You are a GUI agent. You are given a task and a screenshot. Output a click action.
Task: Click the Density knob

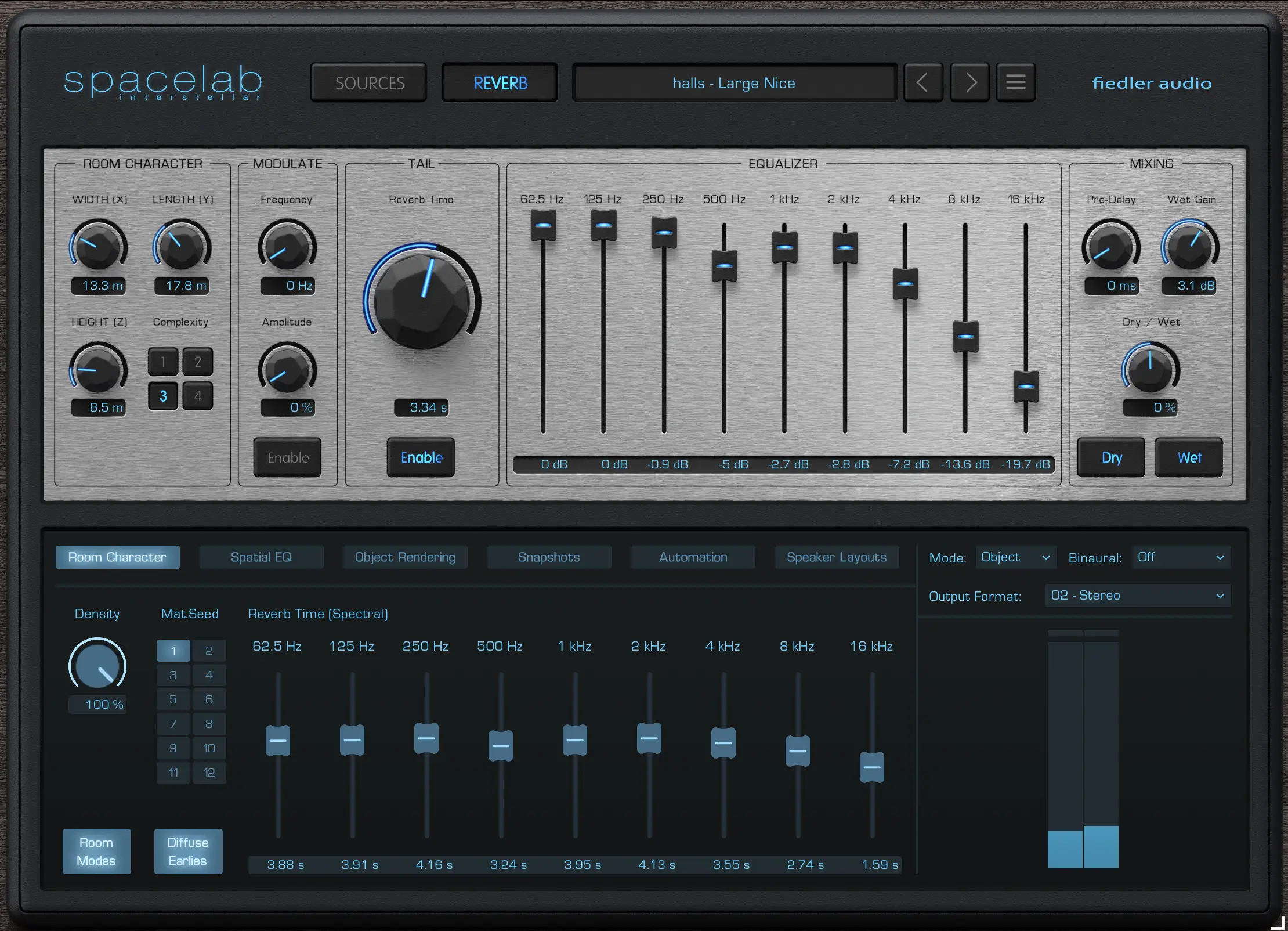click(x=97, y=666)
